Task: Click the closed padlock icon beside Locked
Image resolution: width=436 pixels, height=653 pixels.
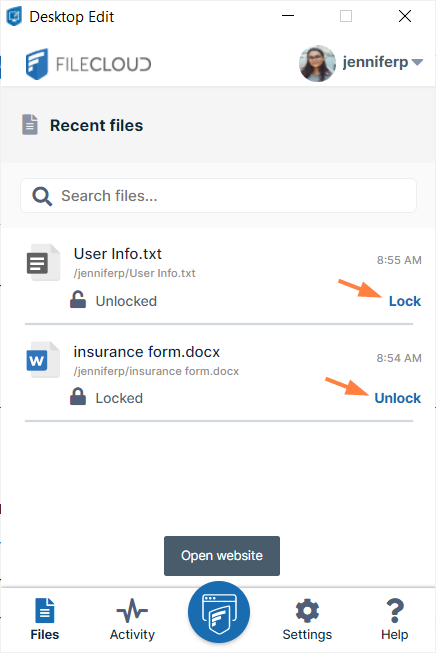Action: (x=78, y=396)
